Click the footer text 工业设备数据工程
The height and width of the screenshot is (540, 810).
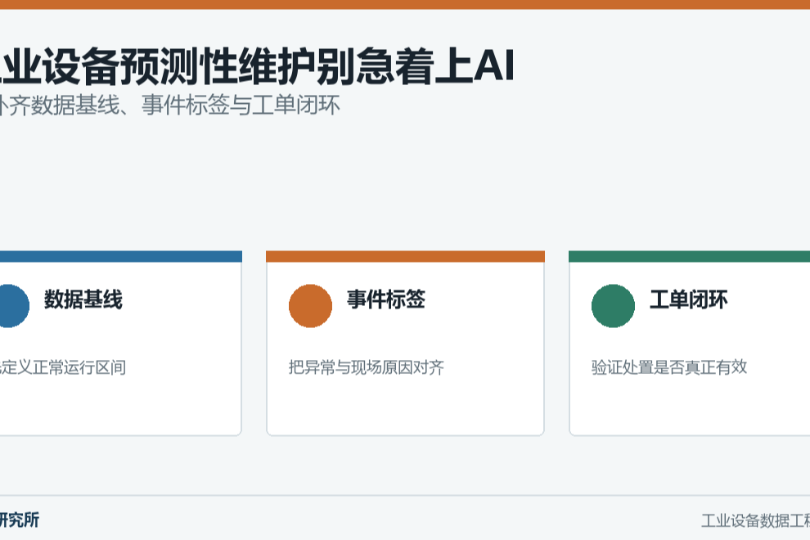(x=755, y=520)
